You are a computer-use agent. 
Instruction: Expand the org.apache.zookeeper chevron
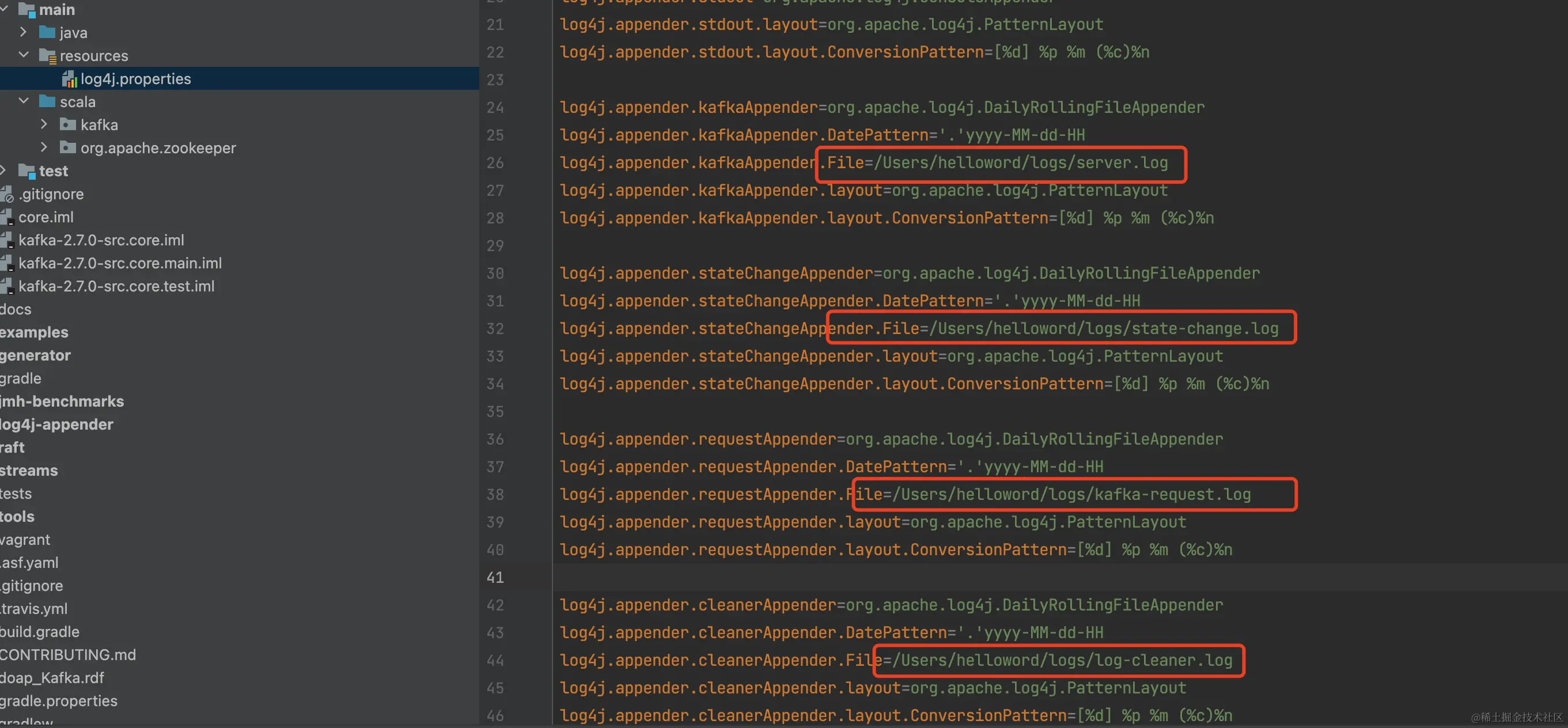coord(44,147)
